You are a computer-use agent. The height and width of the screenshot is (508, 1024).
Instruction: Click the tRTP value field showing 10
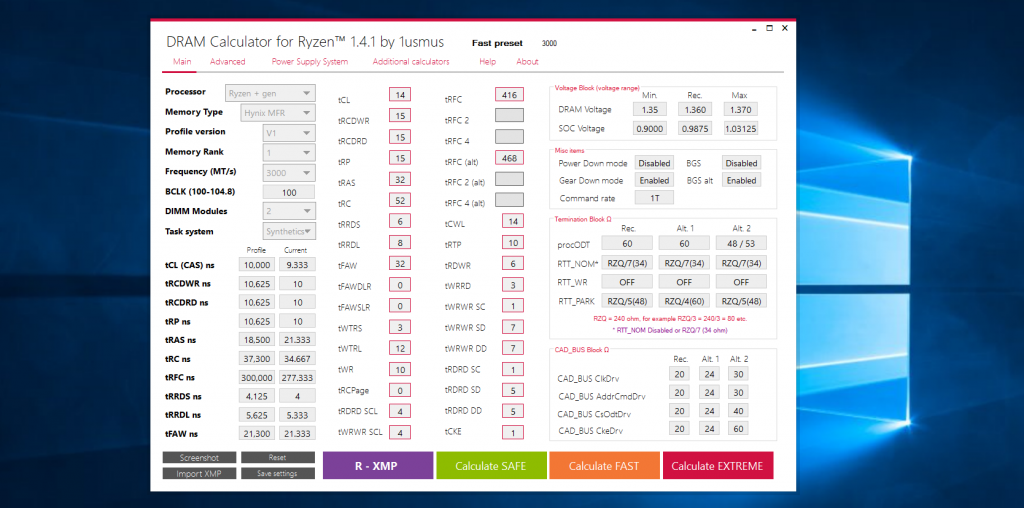click(x=513, y=243)
